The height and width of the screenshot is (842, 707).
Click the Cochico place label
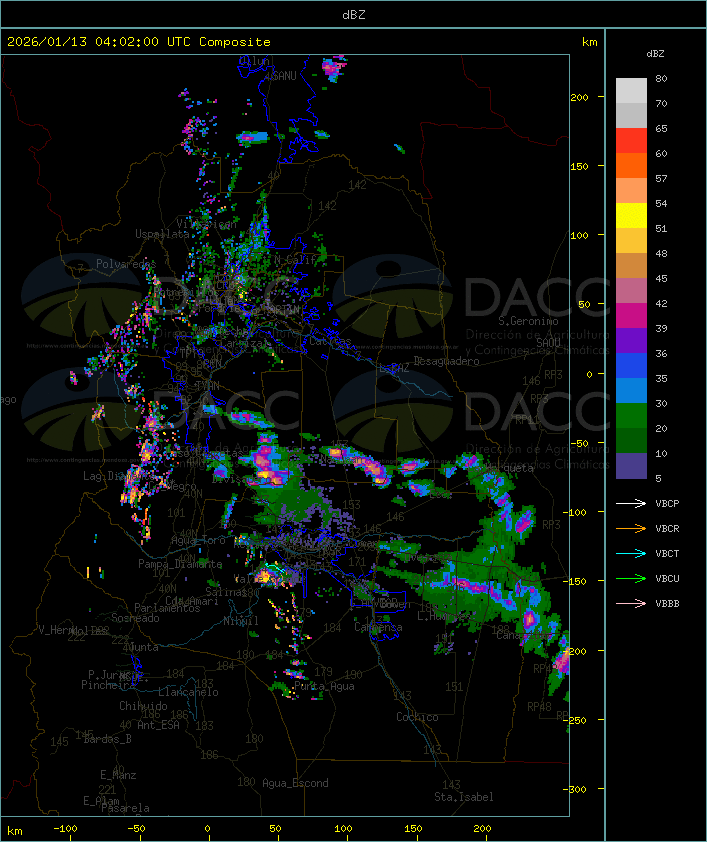pos(417,717)
